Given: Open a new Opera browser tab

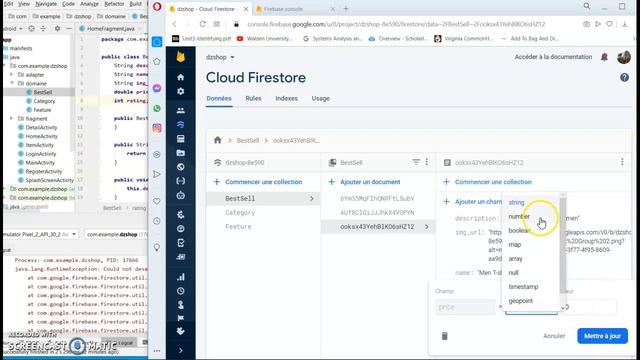Looking at the screenshot, I should pyautogui.click(x=346, y=9).
